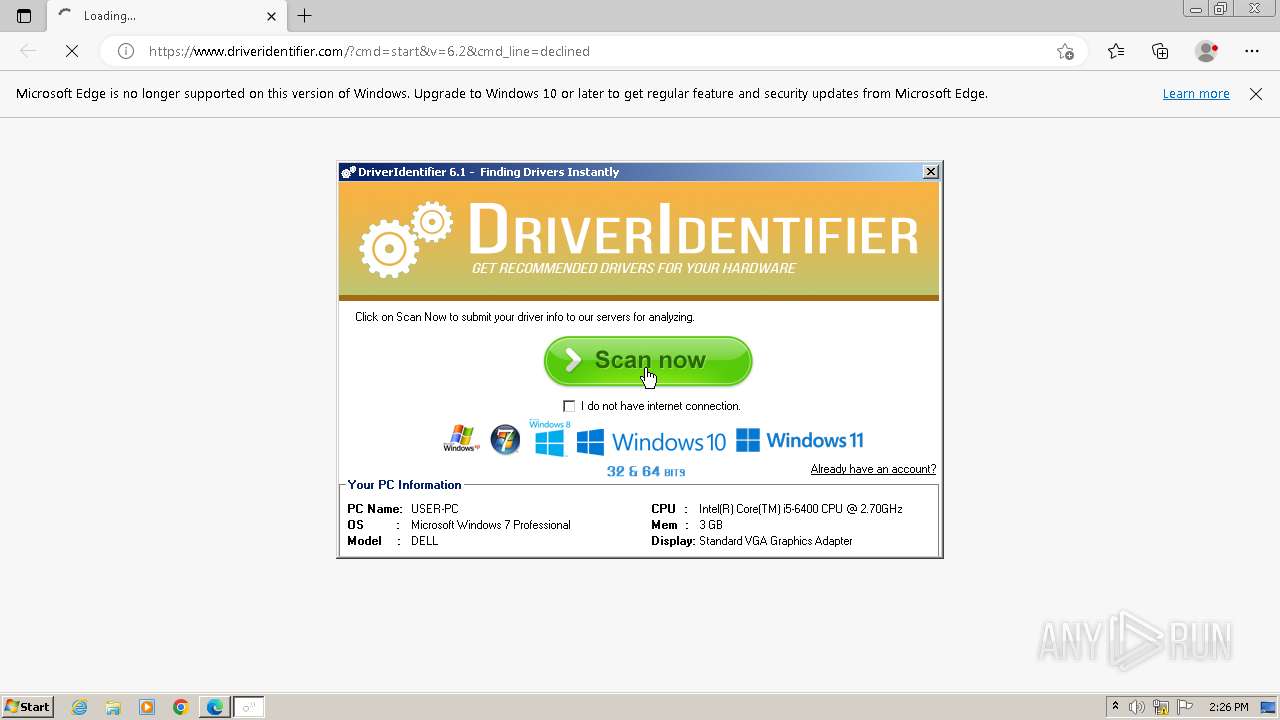1280x720 pixels.
Task: Click the PC Name value USER-PC
Action: pyautogui.click(x=434, y=509)
